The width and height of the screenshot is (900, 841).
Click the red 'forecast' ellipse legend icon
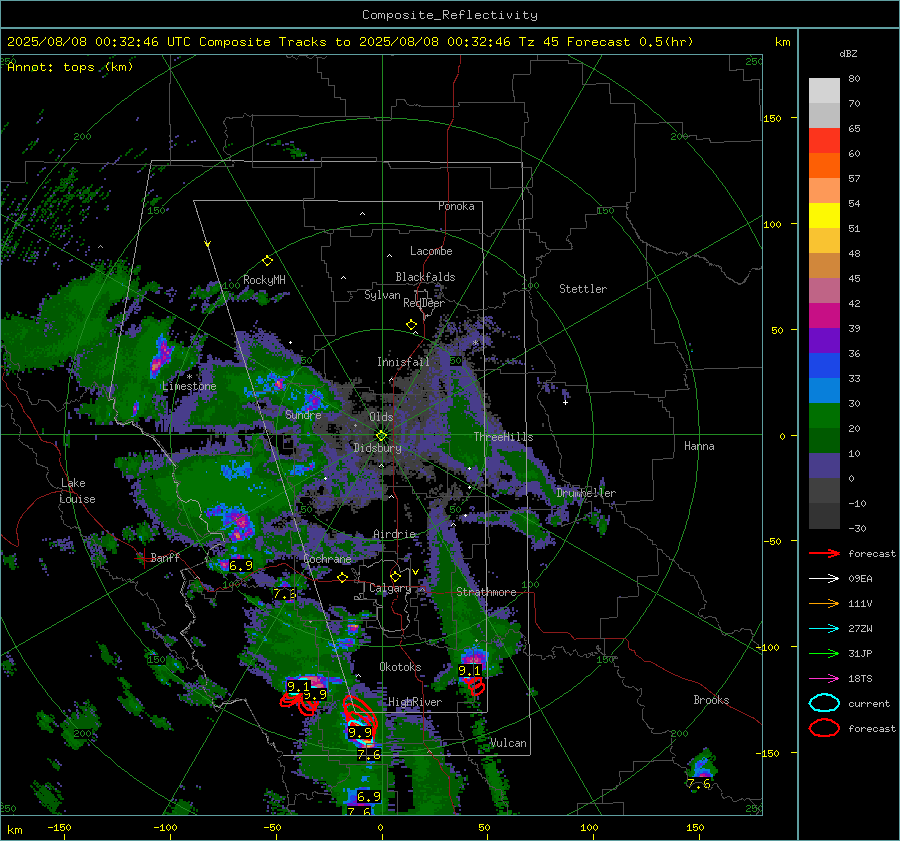824,728
